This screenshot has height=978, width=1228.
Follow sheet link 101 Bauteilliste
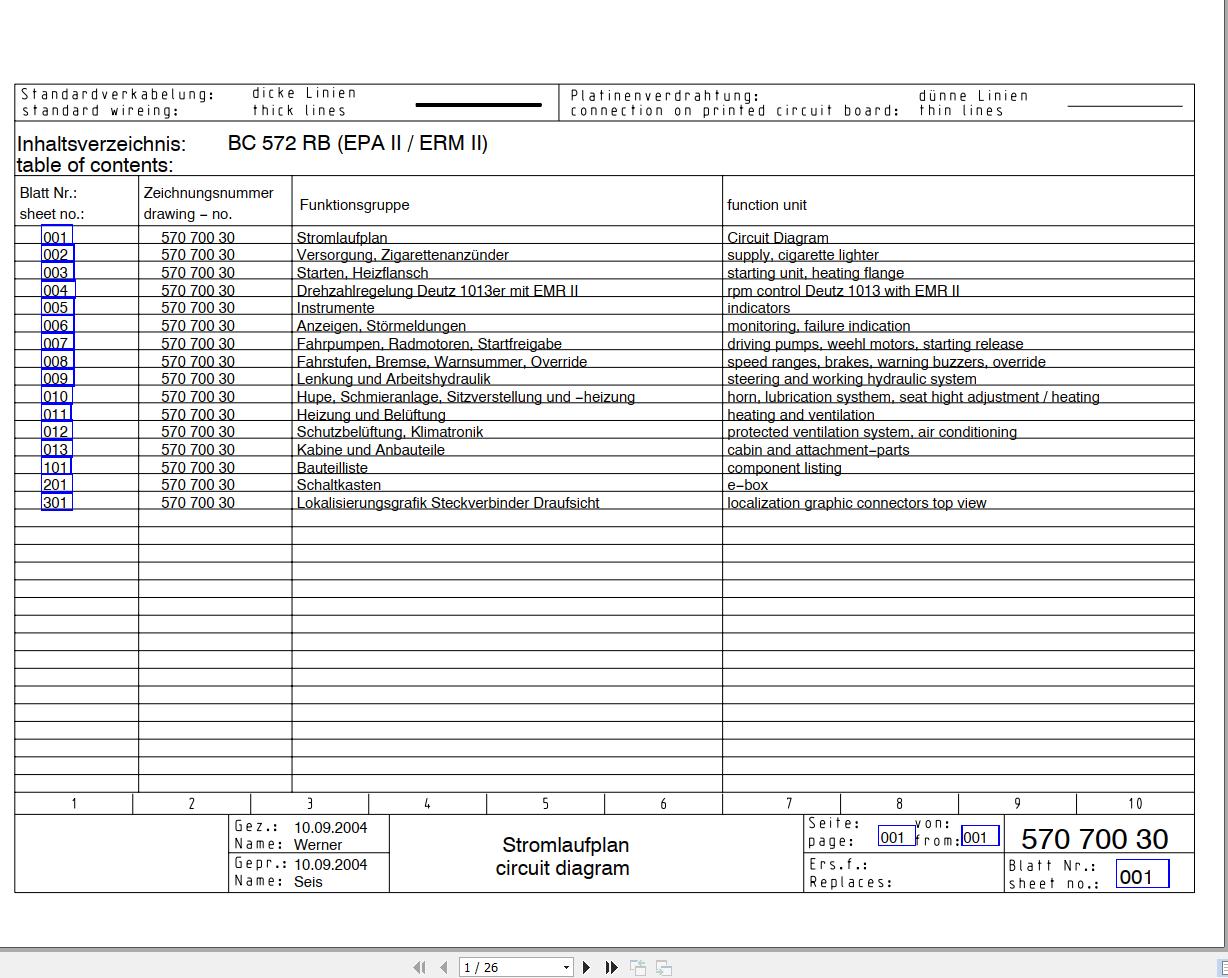57,468
